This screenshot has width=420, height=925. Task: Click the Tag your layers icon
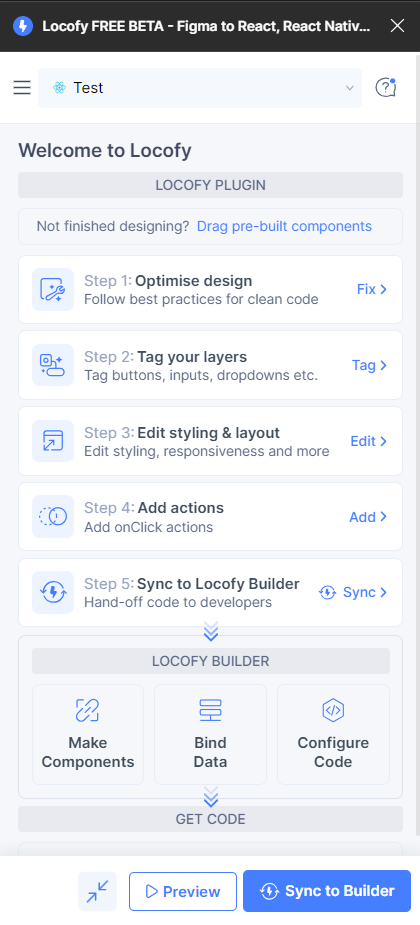point(53,365)
